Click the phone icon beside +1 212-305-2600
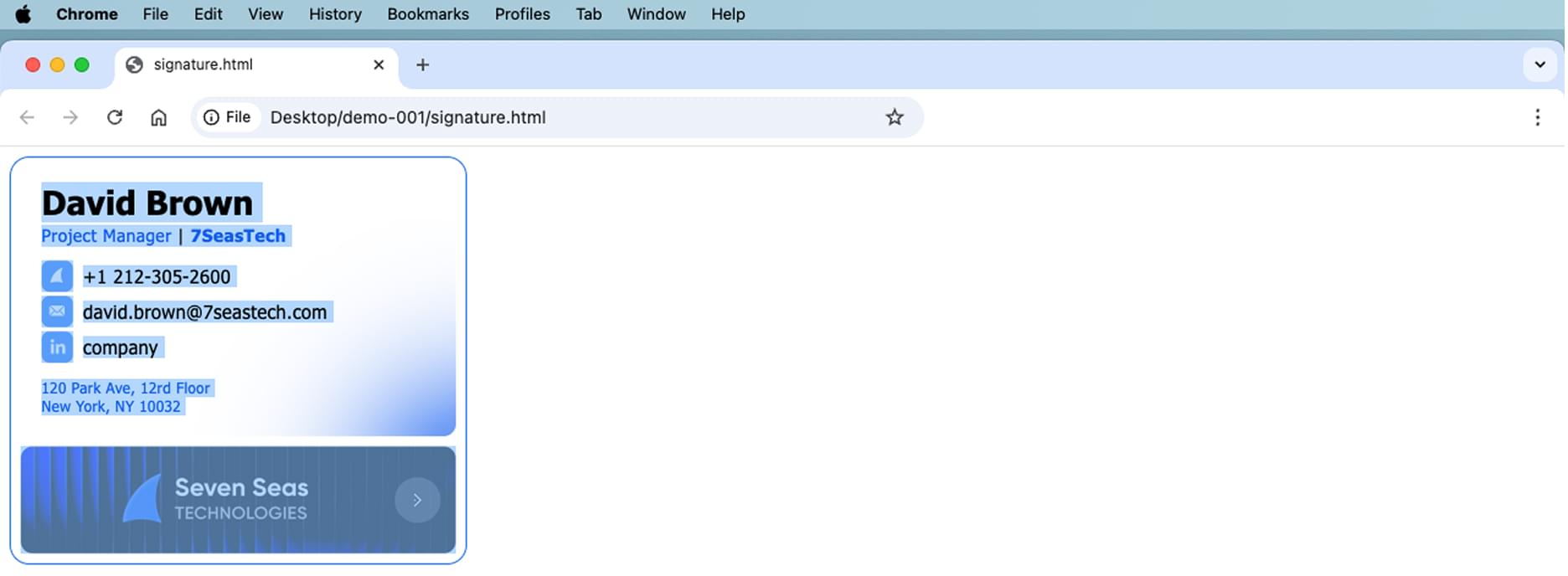 [57, 276]
